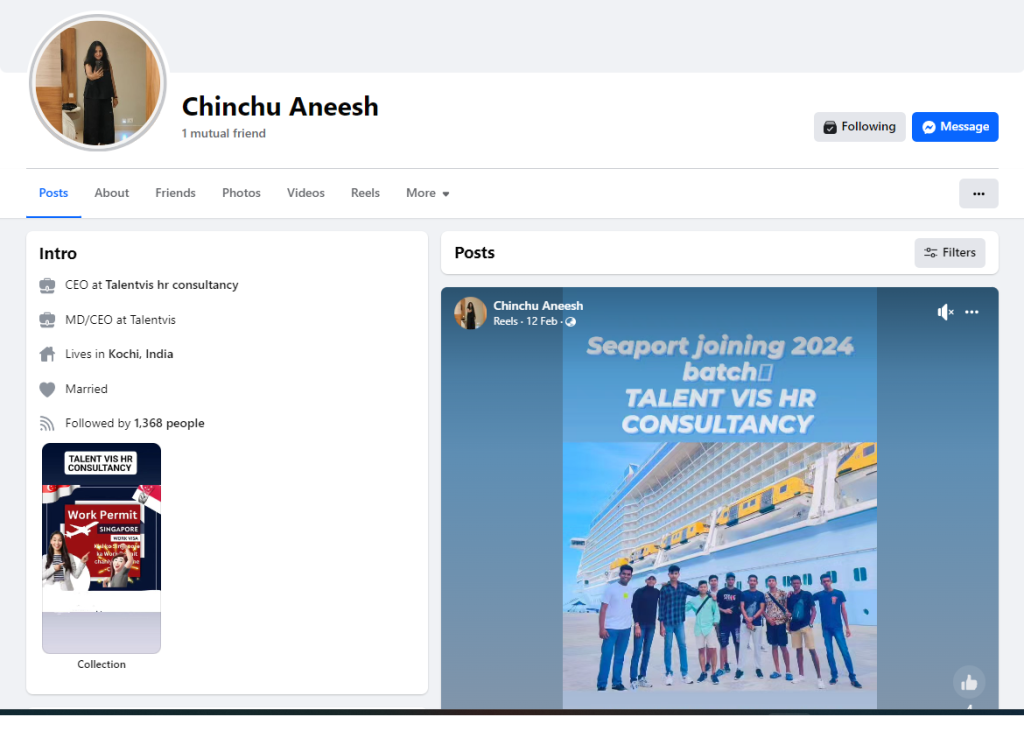Send a message via Message button
The height and width of the screenshot is (745, 1024).
tap(954, 127)
